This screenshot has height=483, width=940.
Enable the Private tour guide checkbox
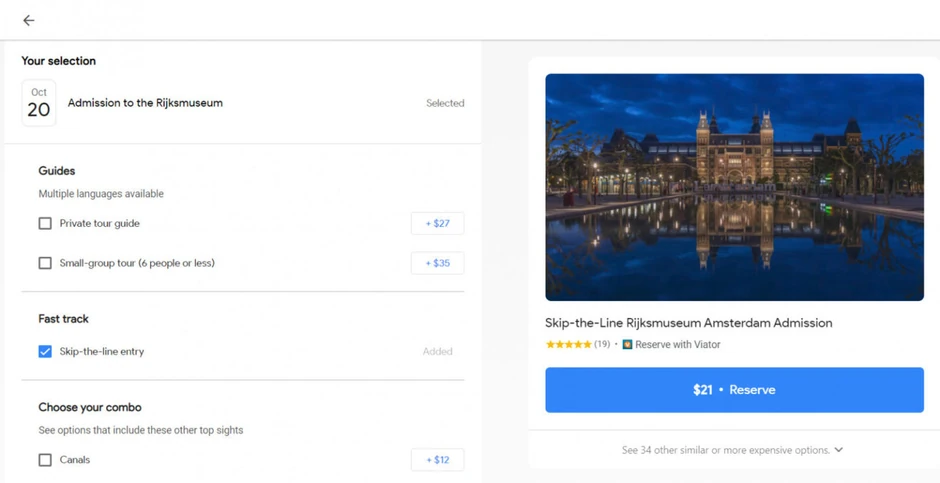(x=45, y=224)
